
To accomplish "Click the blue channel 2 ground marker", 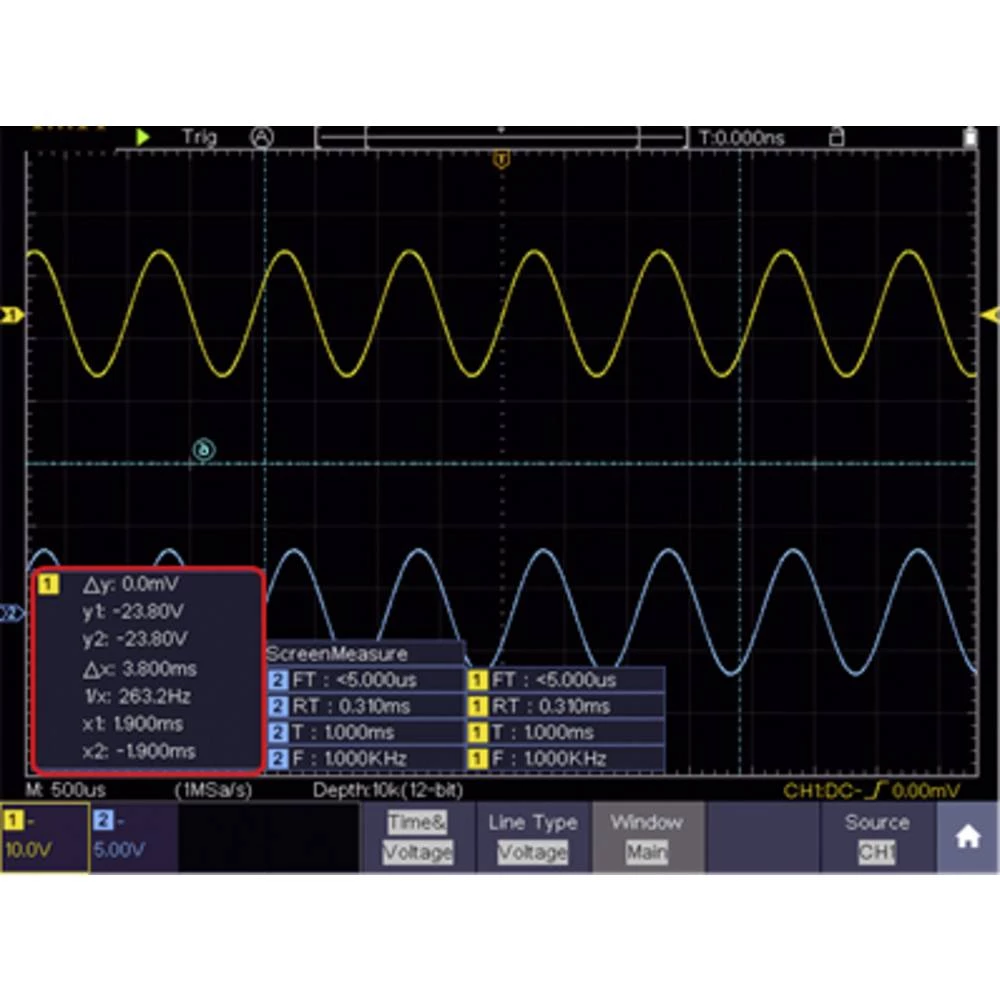I will coord(11,614).
